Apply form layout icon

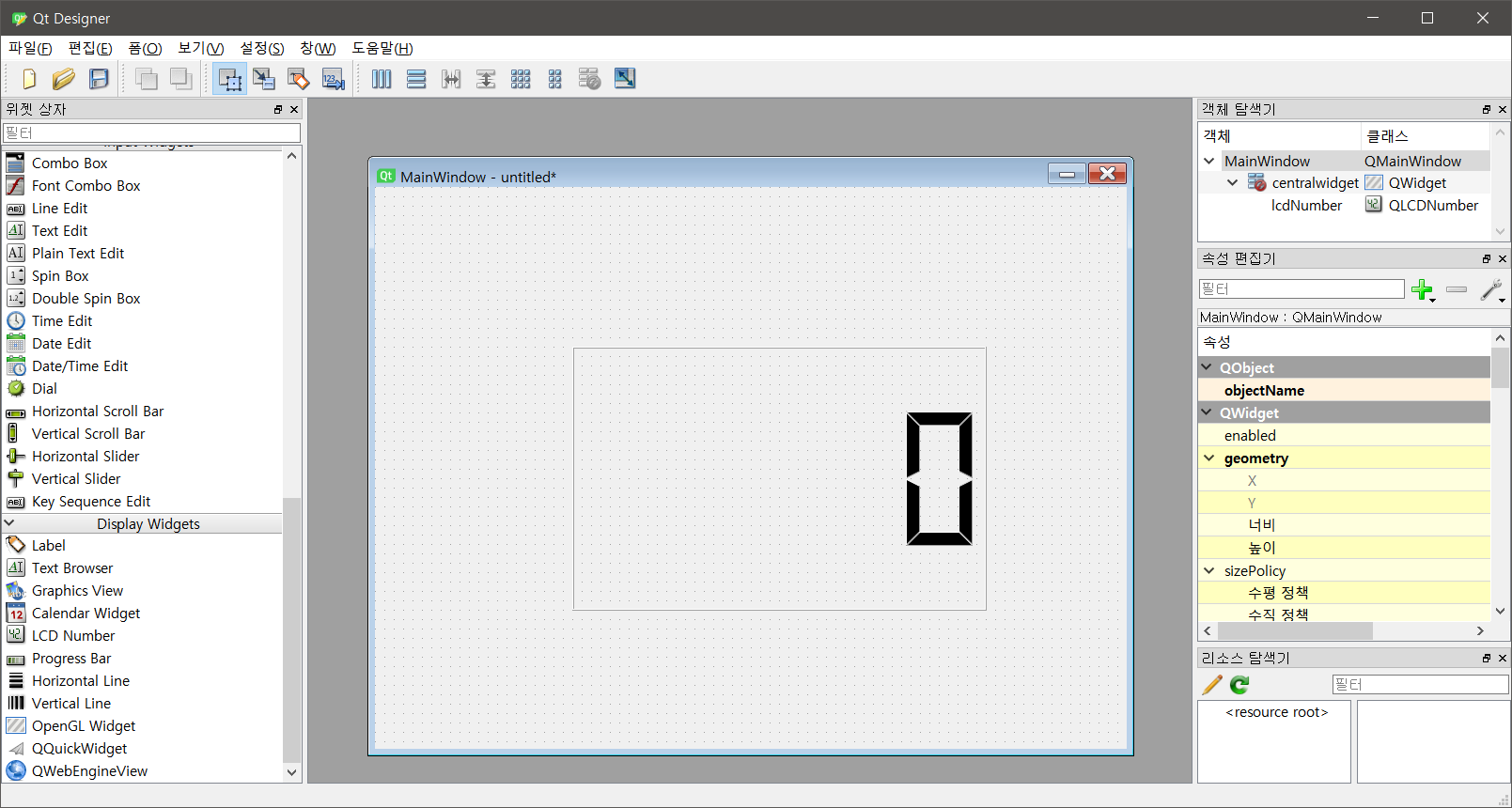pyautogui.click(x=555, y=79)
